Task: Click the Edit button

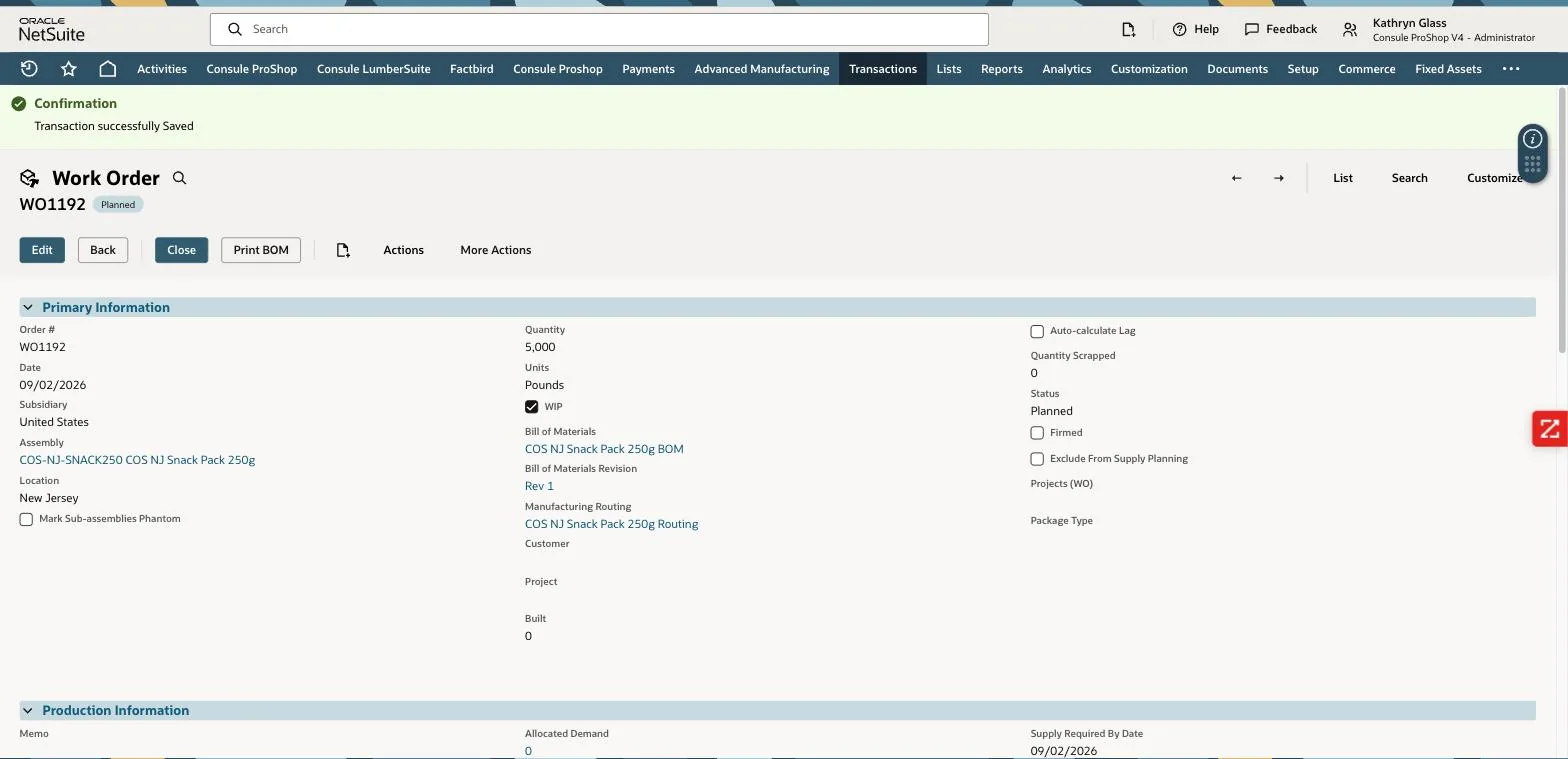Action: coord(42,250)
